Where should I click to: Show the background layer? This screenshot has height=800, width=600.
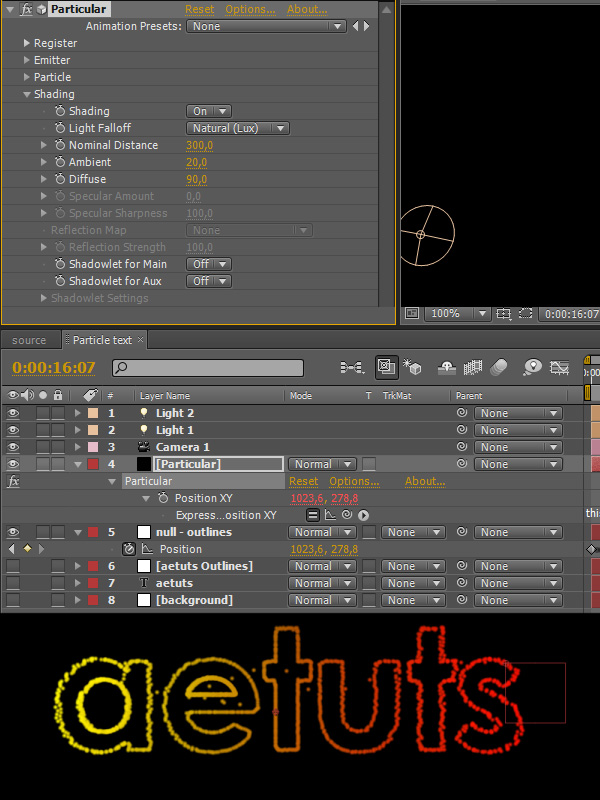click(x=13, y=600)
